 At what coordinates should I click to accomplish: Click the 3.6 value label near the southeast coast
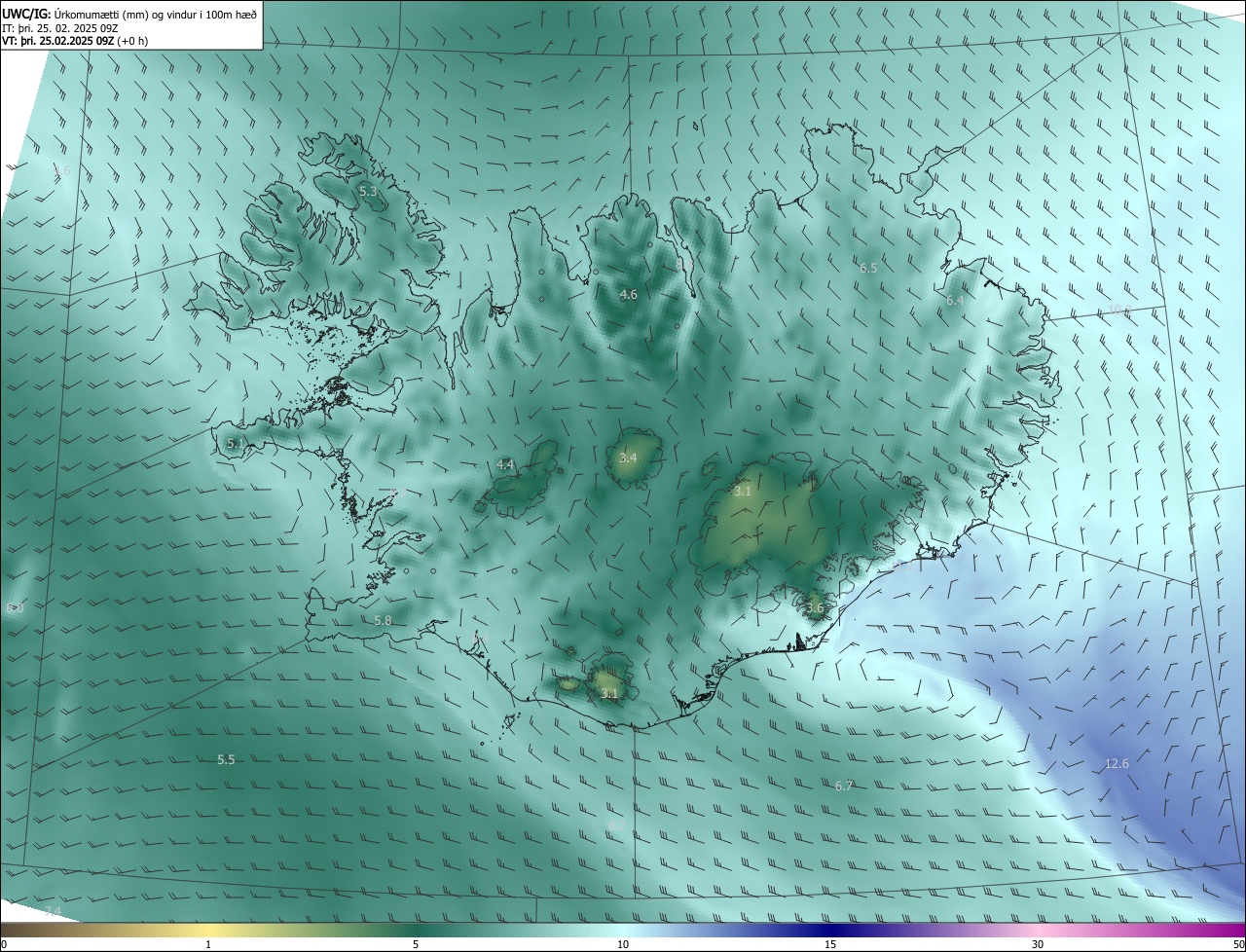click(815, 608)
